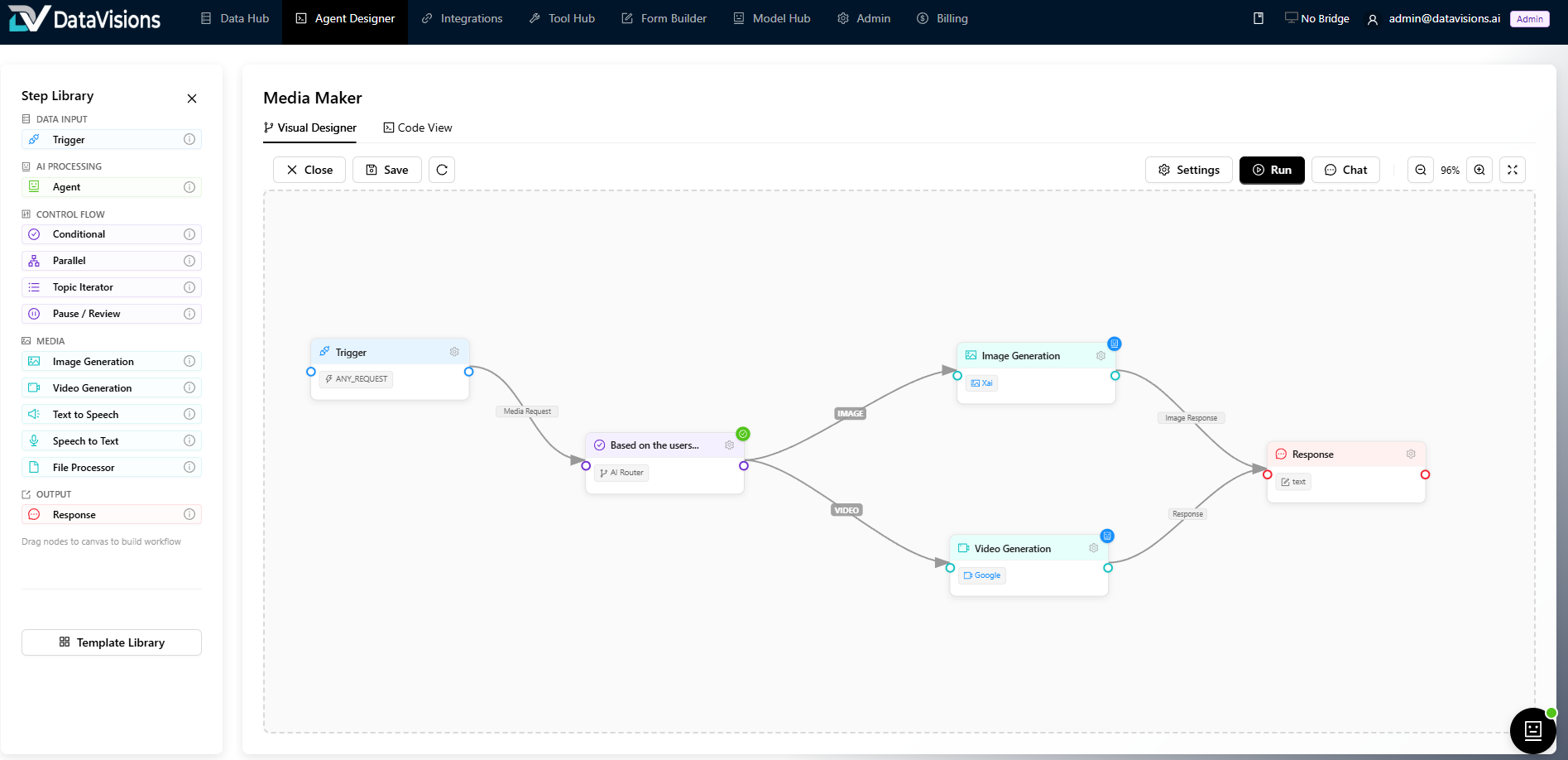Click output port of Response node

[1425, 474]
